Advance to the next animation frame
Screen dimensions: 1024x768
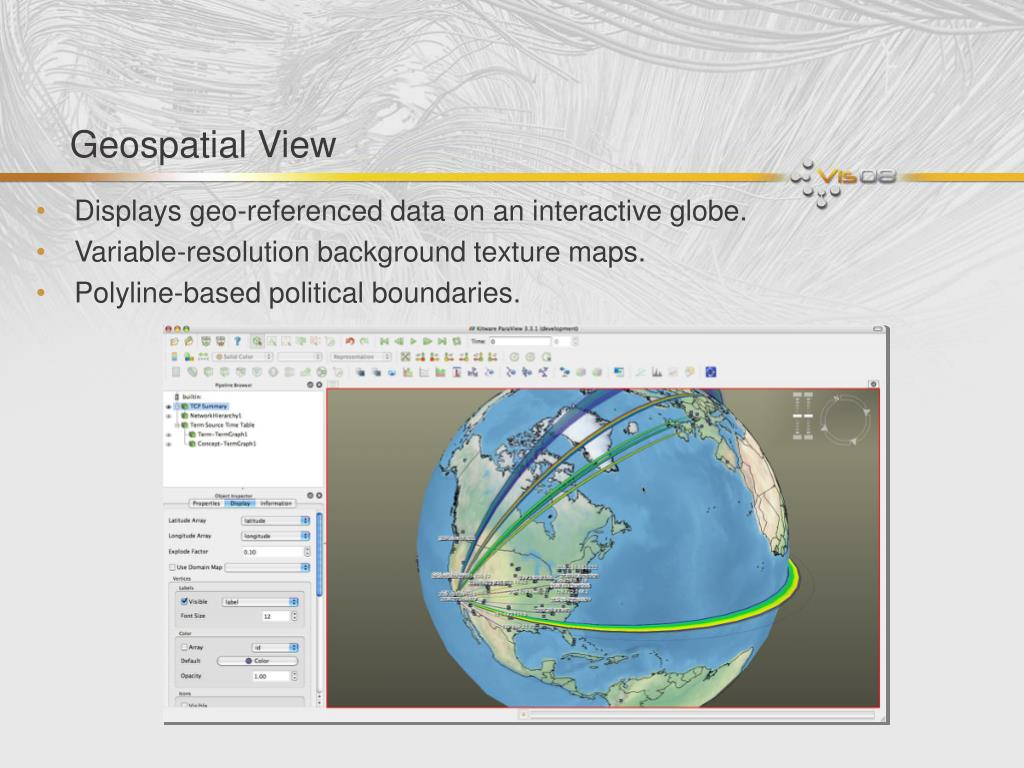click(x=427, y=342)
